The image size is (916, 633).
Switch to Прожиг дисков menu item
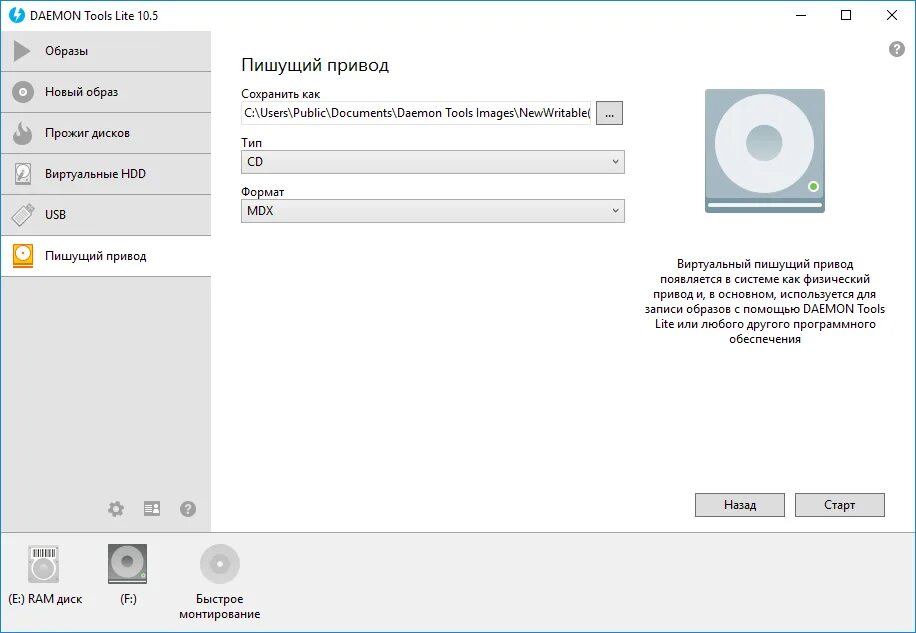pyautogui.click(x=106, y=133)
